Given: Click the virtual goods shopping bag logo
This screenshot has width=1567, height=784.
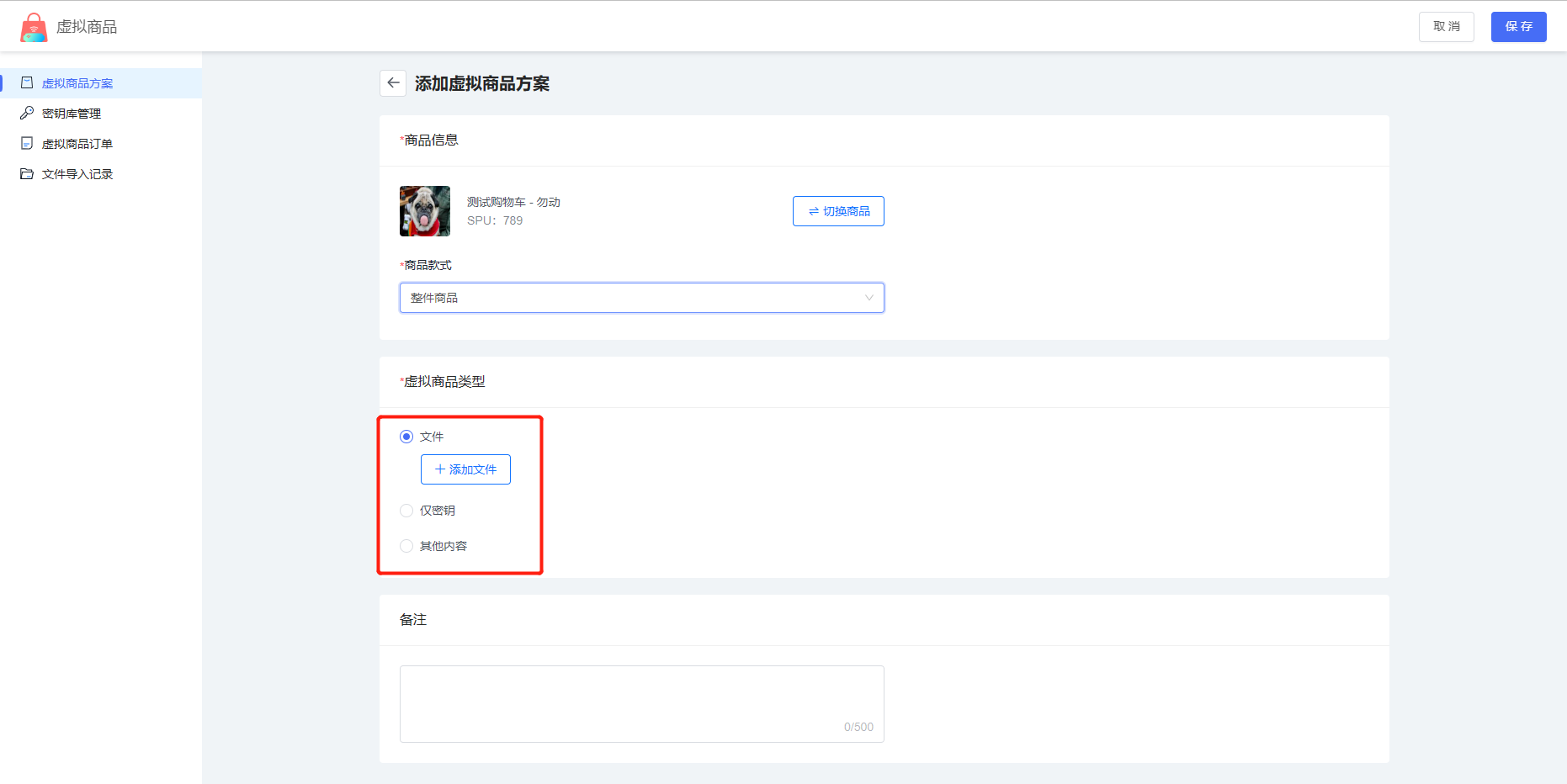Looking at the screenshot, I should click(x=34, y=27).
